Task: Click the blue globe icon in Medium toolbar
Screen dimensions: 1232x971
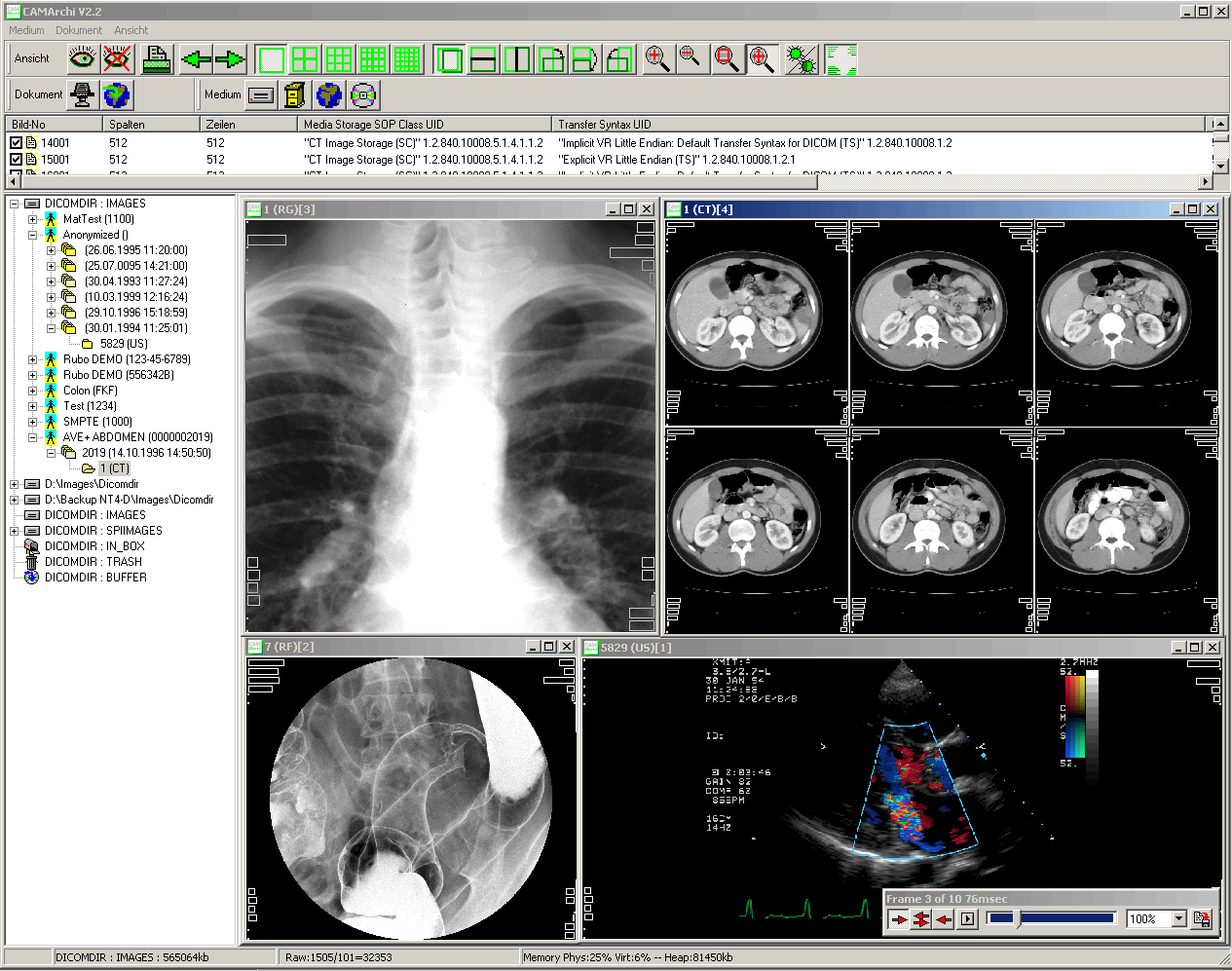Action: click(x=329, y=95)
